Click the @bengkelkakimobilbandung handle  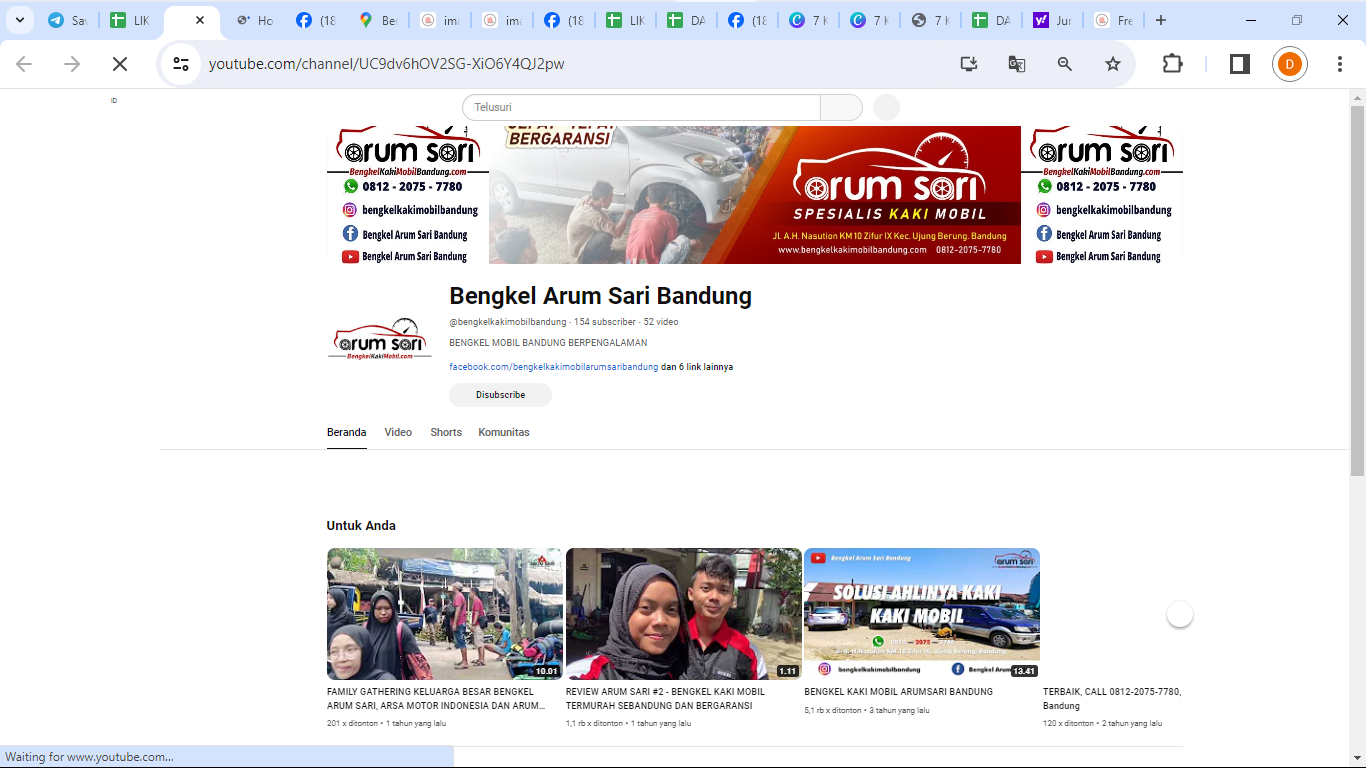508,322
